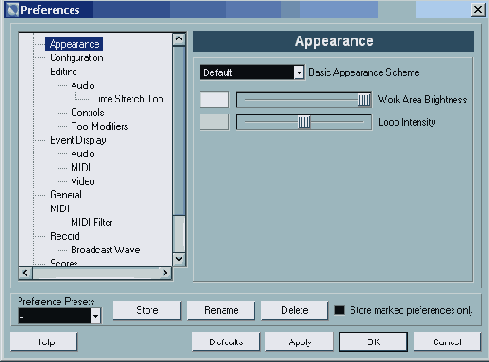Open the Preference Presets dropdown
The height and width of the screenshot is (362, 489).
click(95, 316)
